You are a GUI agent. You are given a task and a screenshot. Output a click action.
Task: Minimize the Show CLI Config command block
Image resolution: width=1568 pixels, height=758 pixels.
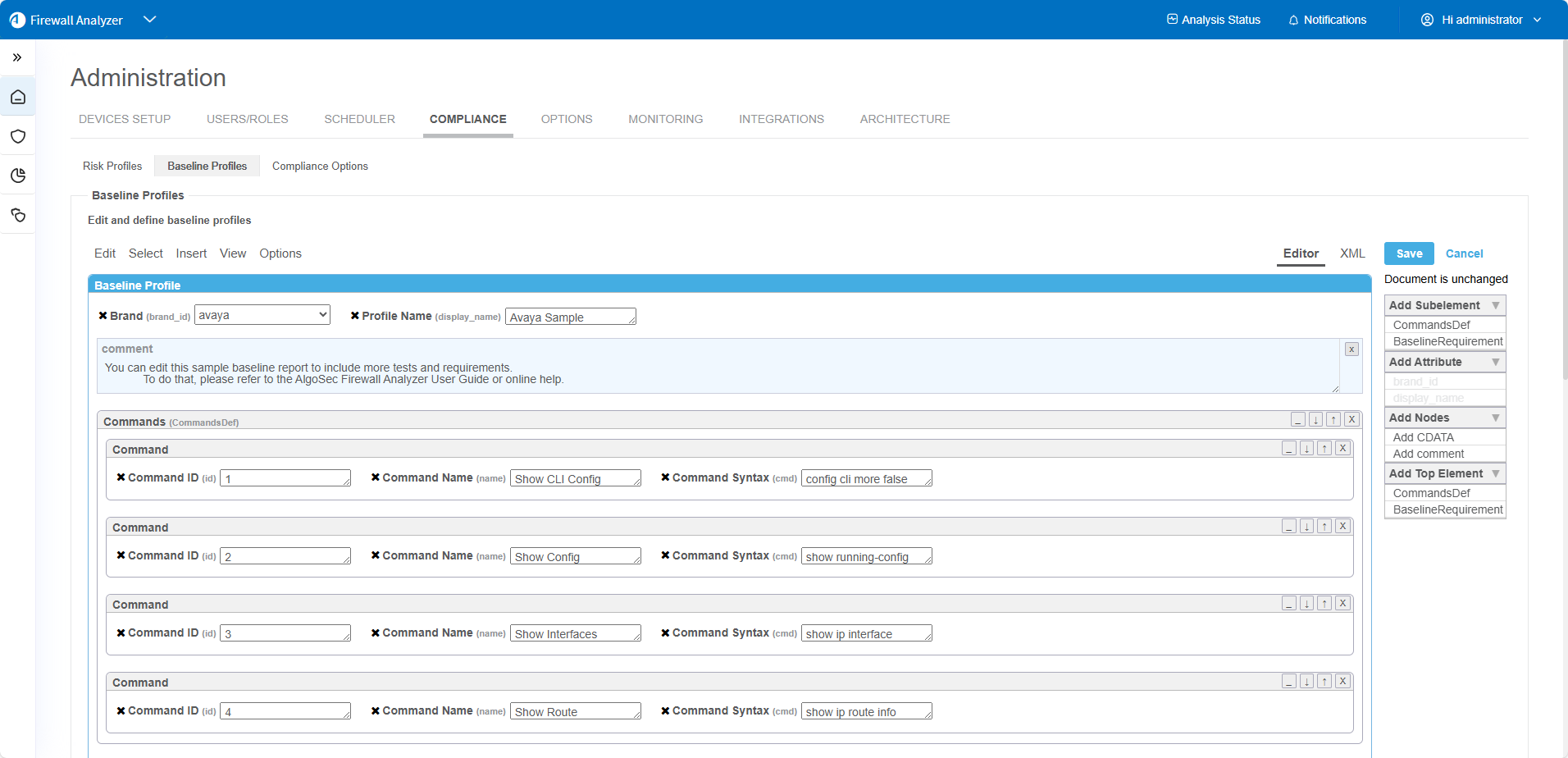1289,449
